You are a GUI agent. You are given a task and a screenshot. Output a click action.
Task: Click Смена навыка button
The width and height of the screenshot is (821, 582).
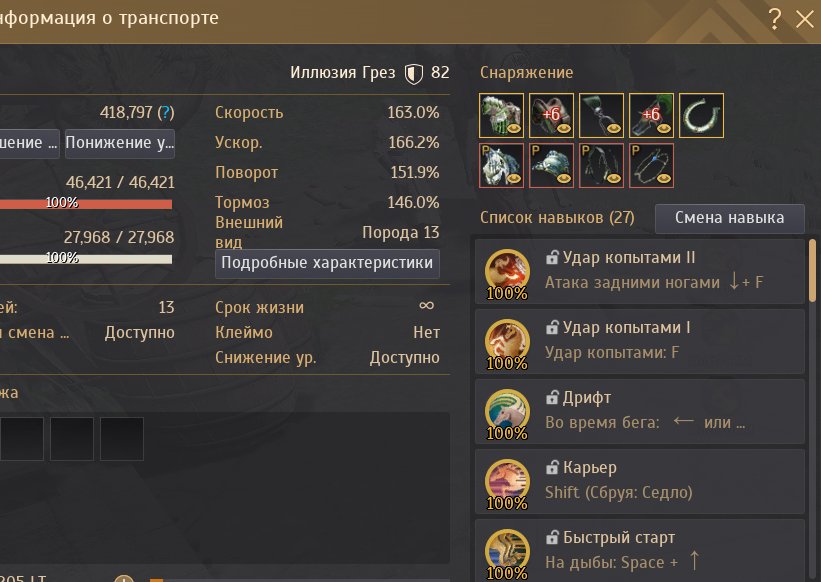[x=729, y=218]
